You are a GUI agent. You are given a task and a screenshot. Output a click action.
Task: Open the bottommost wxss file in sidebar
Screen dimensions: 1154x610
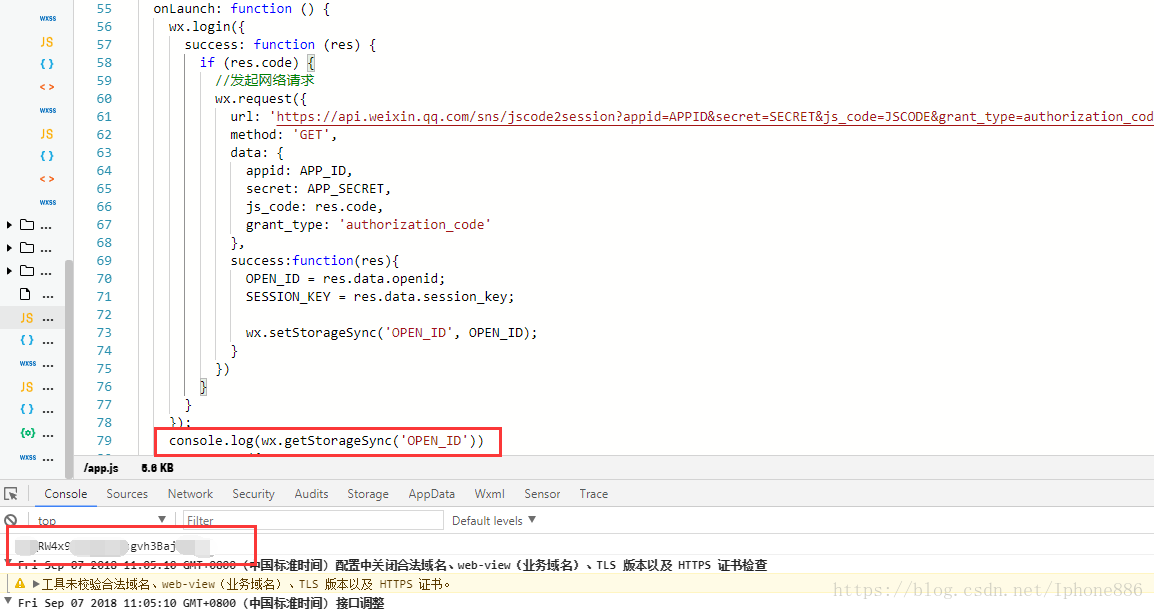tap(28, 458)
